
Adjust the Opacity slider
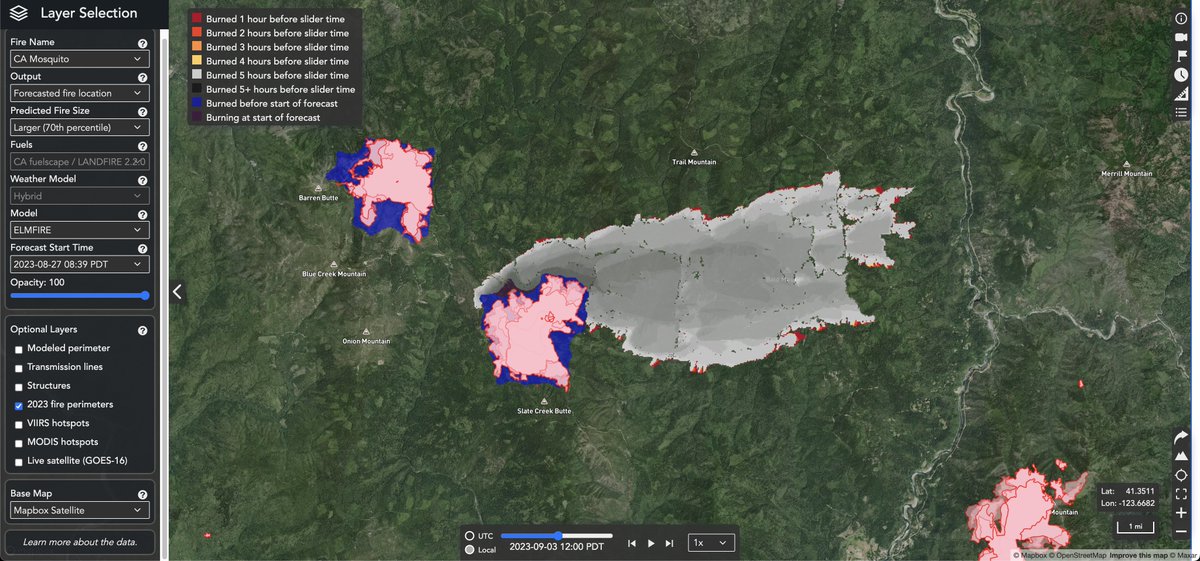(80, 295)
